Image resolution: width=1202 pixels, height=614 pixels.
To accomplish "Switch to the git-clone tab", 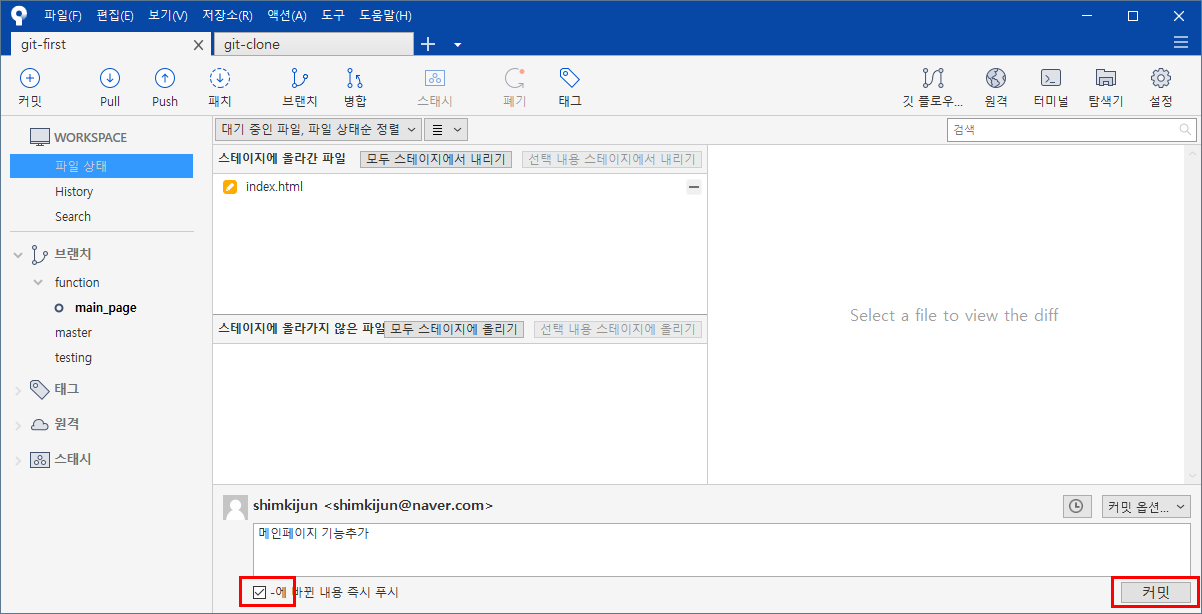I will pos(312,44).
